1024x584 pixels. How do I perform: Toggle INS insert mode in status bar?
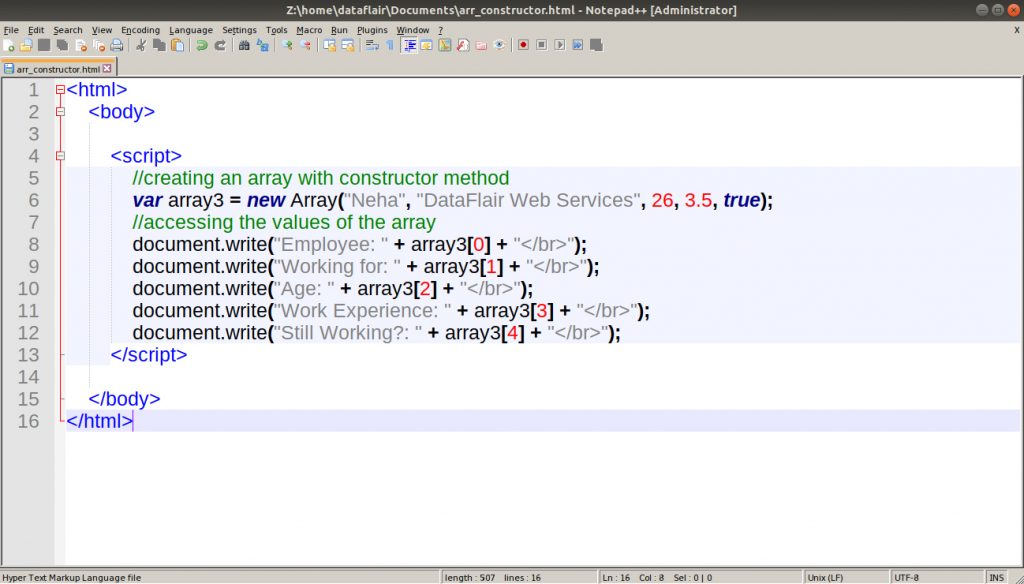[997, 577]
